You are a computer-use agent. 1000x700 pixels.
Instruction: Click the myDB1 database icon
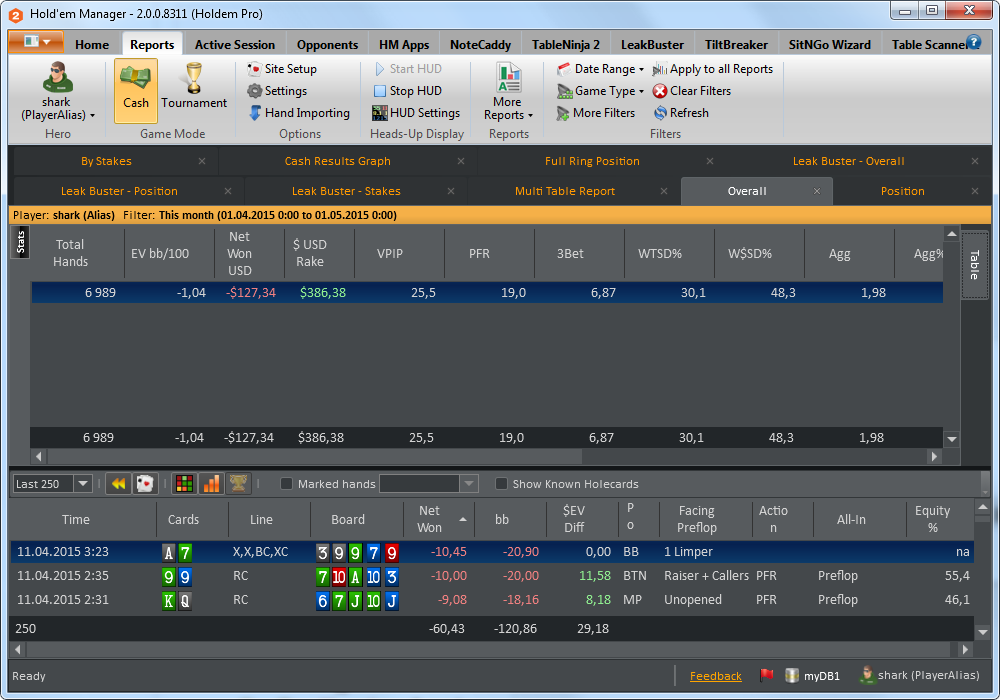(791, 675)
